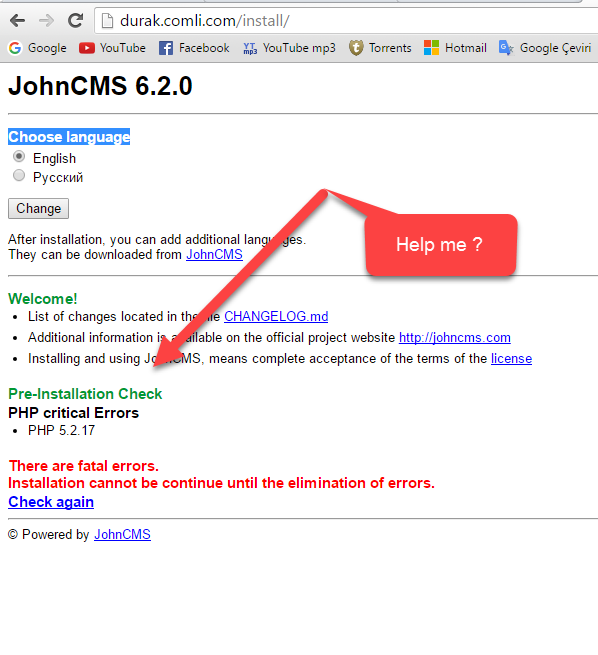
Task: Click the JohnCMS link in footer
Action: (122, 534)
